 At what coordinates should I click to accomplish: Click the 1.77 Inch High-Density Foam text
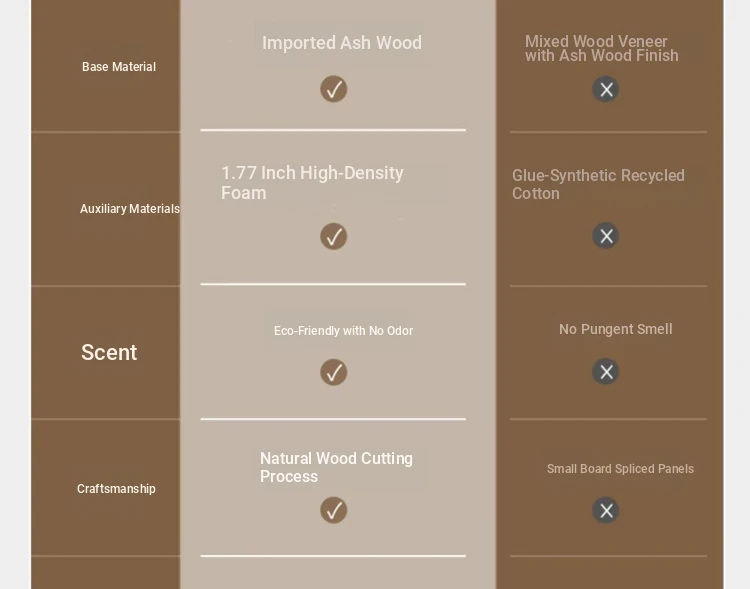pos(312,183)
